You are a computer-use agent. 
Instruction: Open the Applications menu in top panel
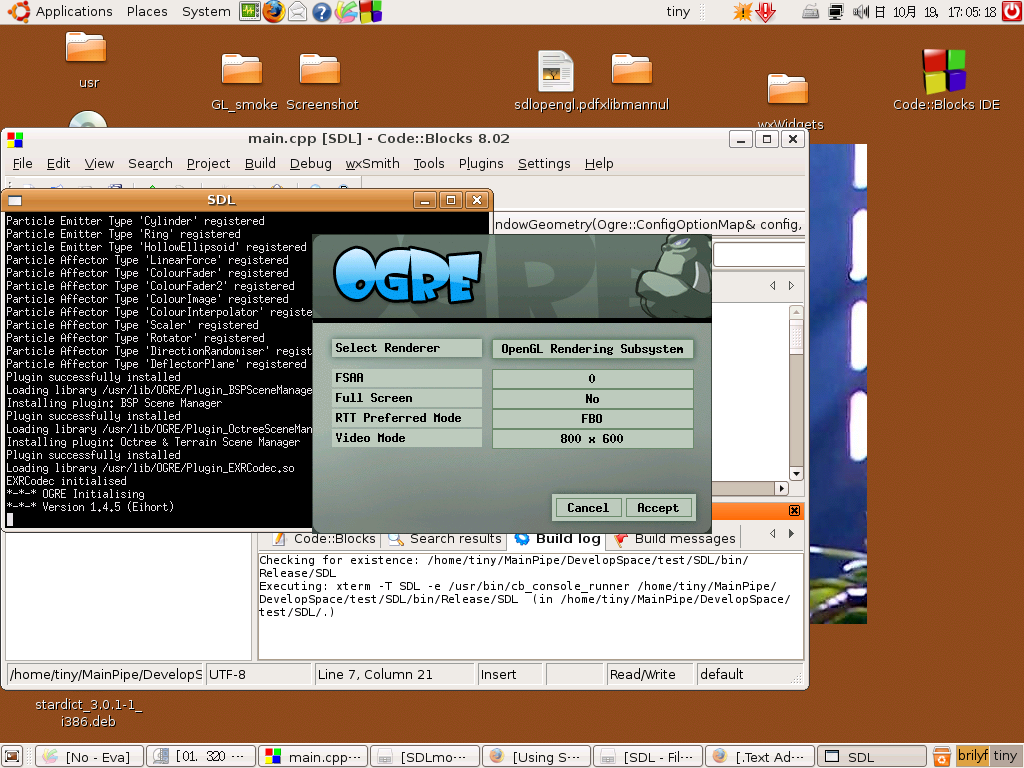click(x=74, y=12)
